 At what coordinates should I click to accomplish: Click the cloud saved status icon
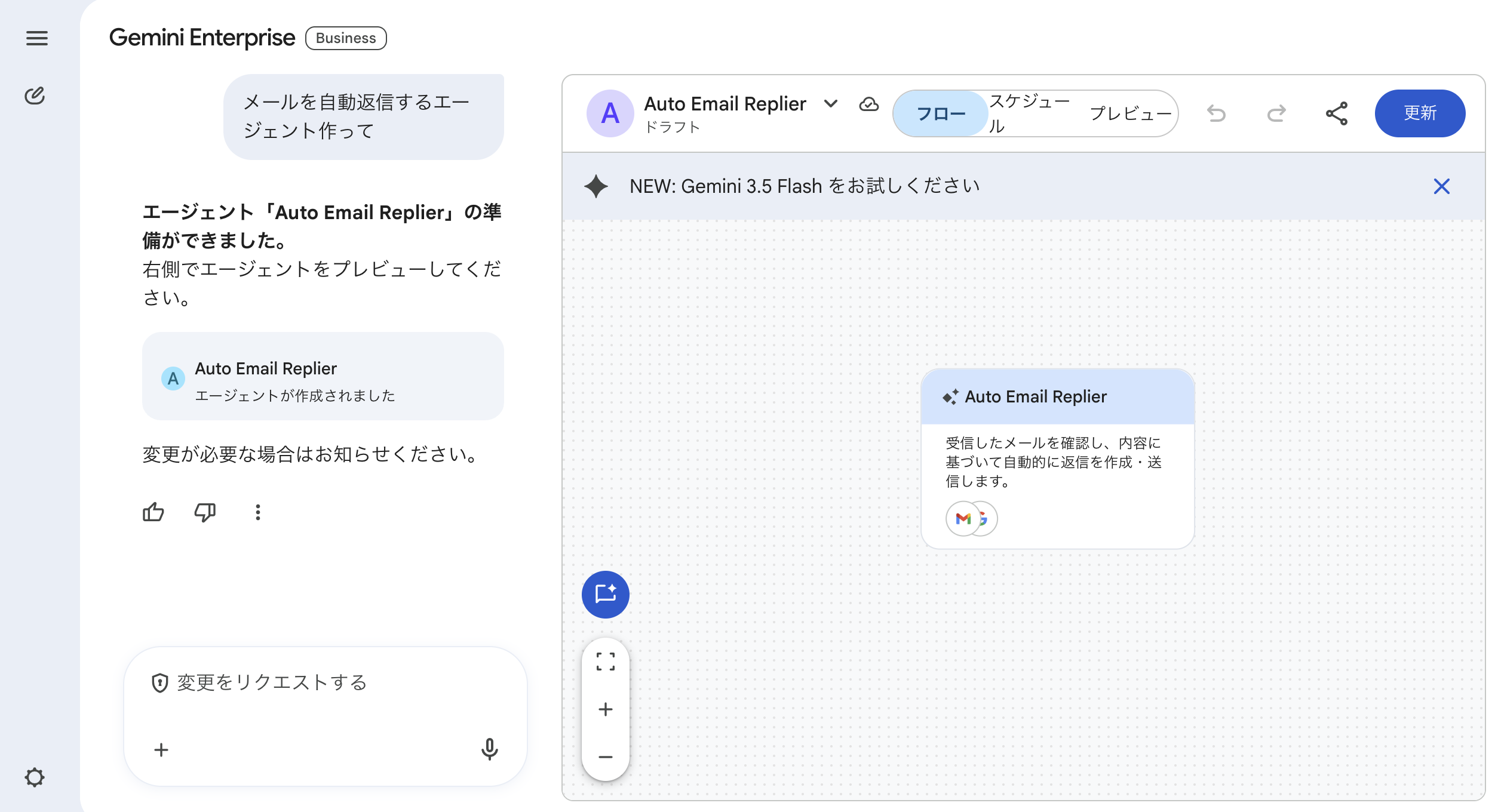pos(868,104)
